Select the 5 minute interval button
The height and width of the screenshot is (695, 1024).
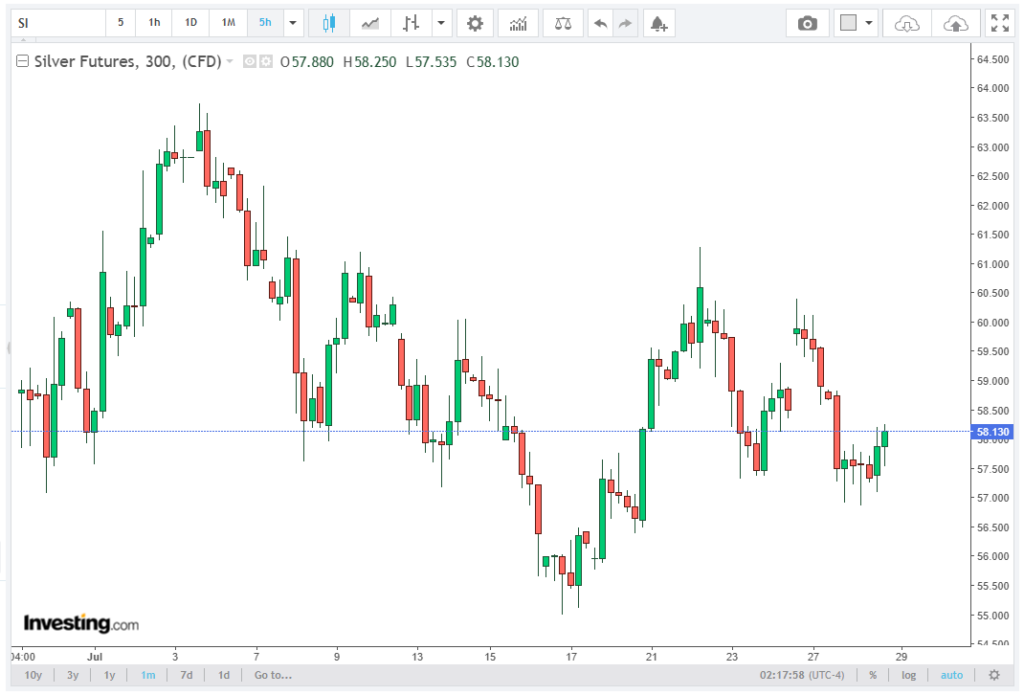[x=120, y=23]
